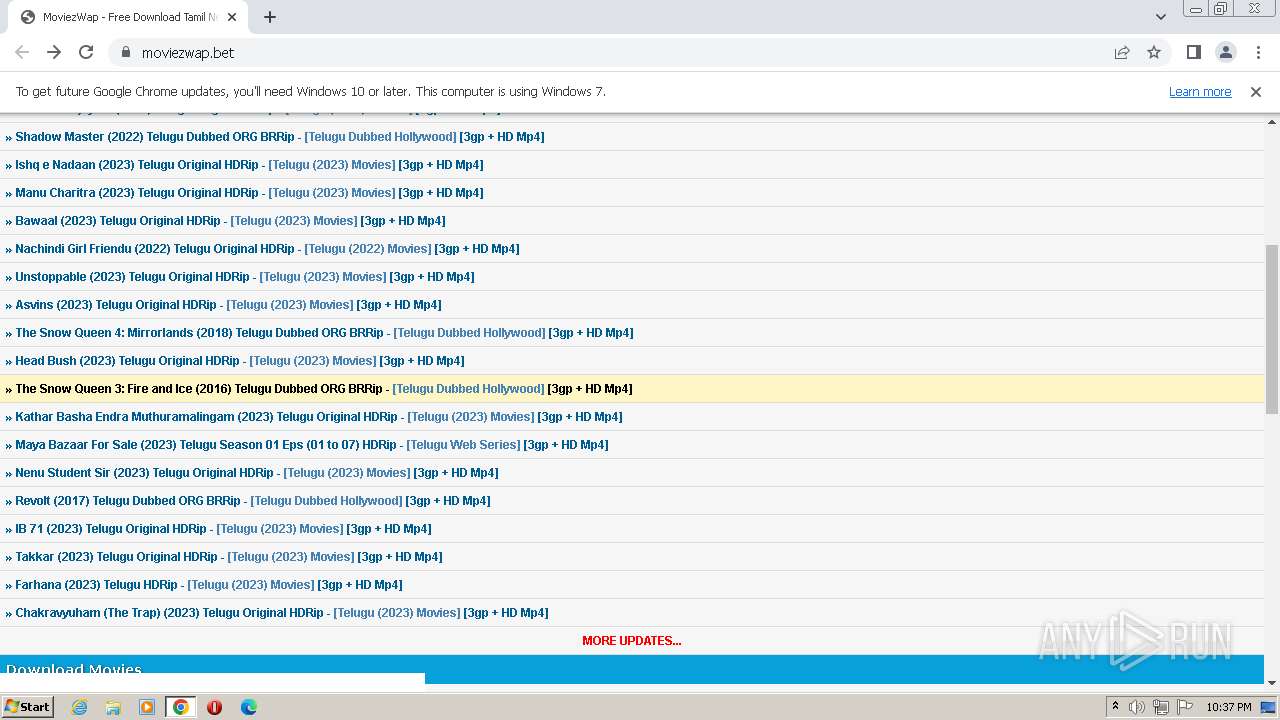1280x720 pixels.
Task: Click the Chrome taskbar icon
Action: pyautogui.click(x=181, y=707)
